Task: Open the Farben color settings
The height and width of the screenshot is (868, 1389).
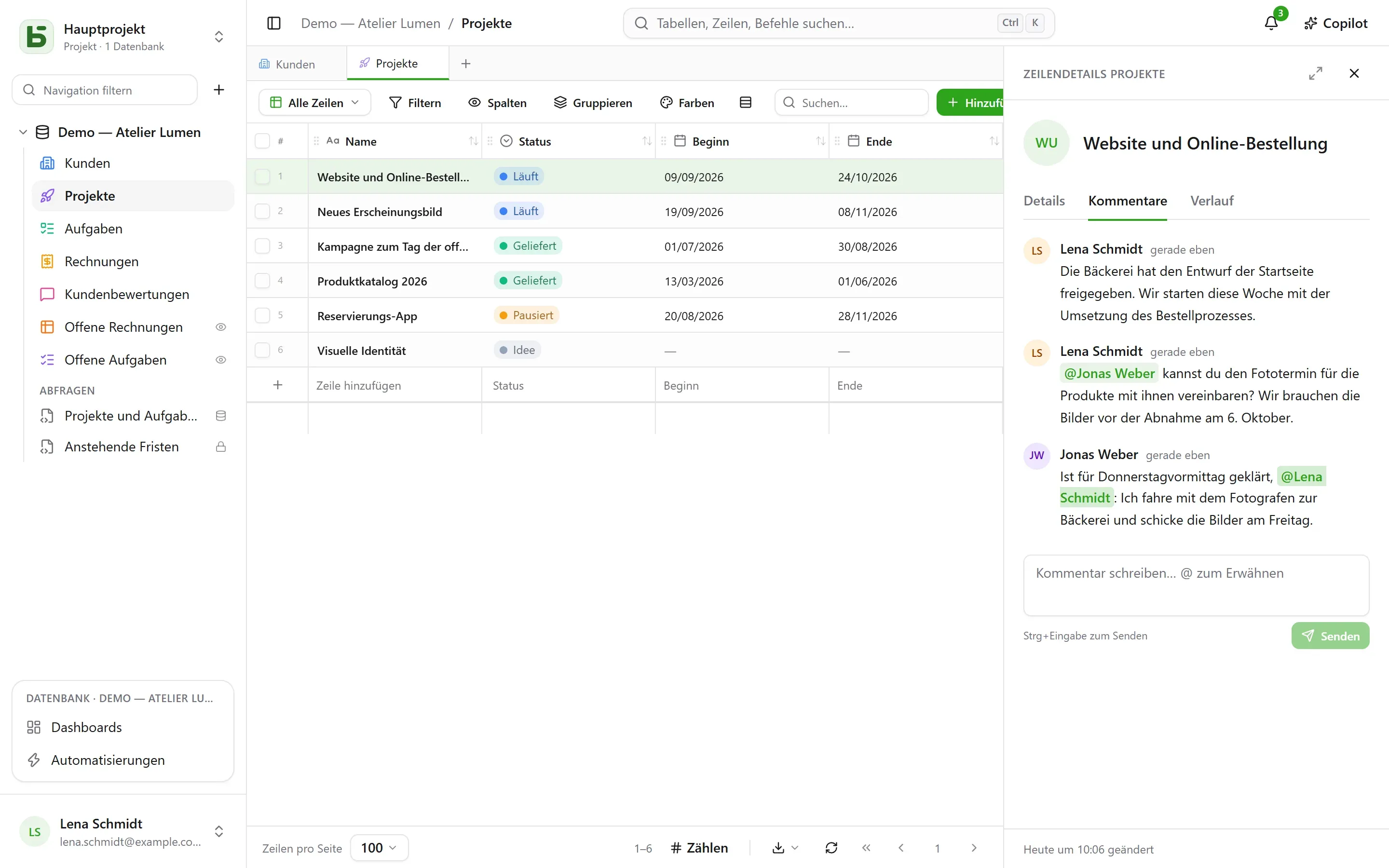Action: tap(687, 103)
